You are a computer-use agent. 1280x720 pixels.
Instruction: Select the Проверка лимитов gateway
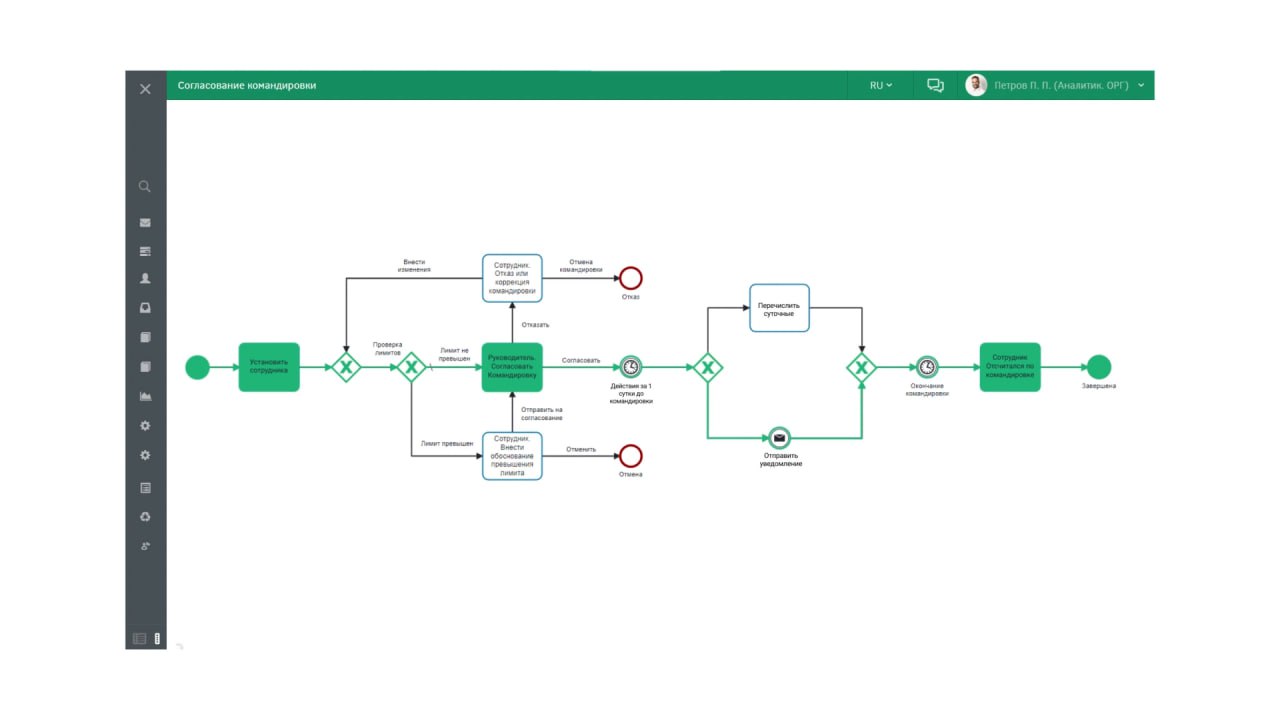click(x=411, y=367)
